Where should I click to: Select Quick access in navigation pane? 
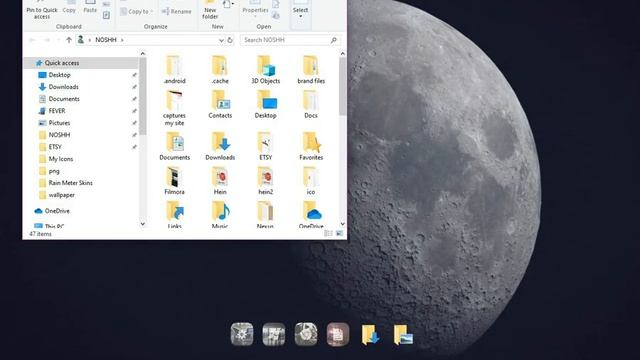(81, 63)
